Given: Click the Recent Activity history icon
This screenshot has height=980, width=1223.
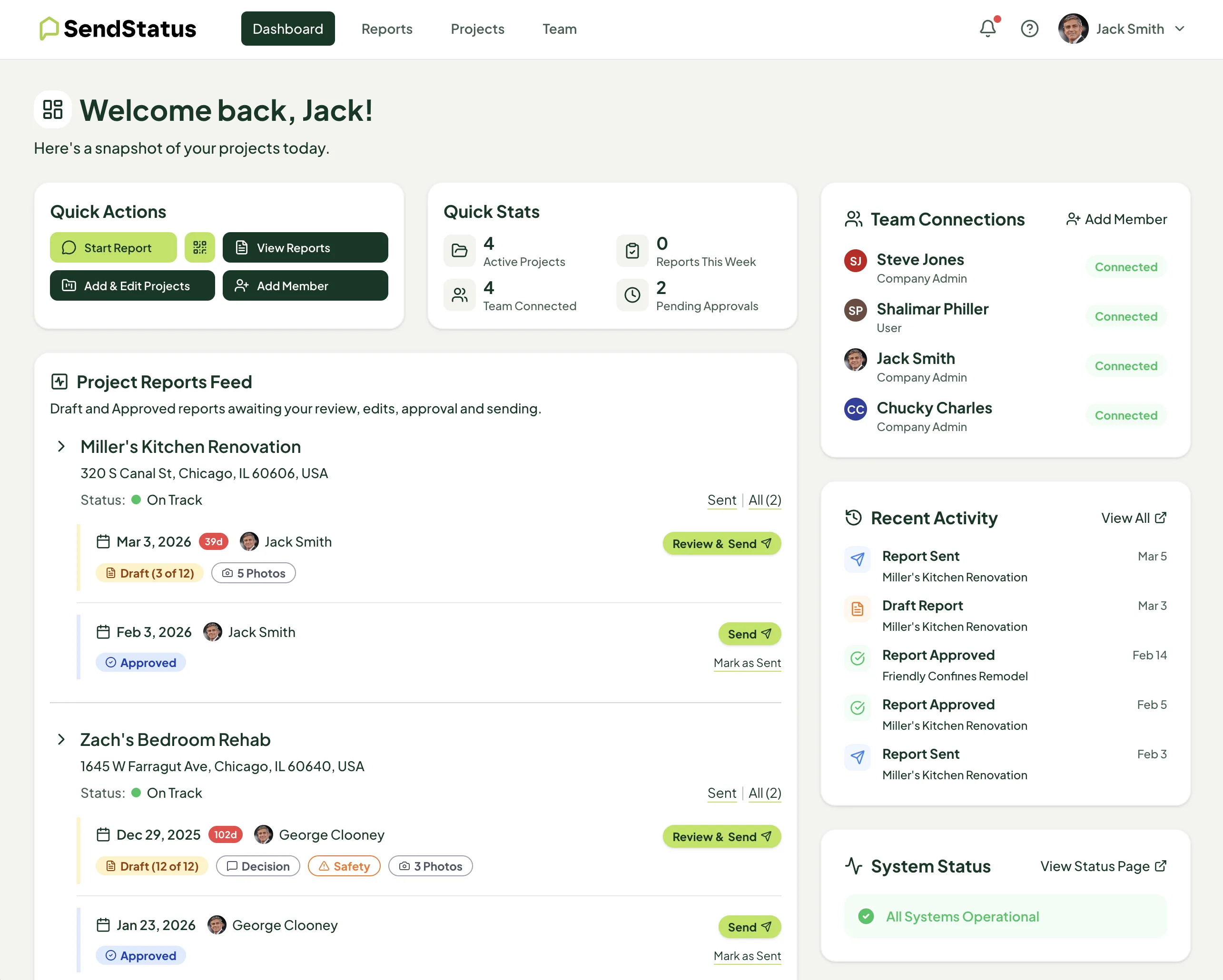Looking at the screenshot, I should [853, 517].
